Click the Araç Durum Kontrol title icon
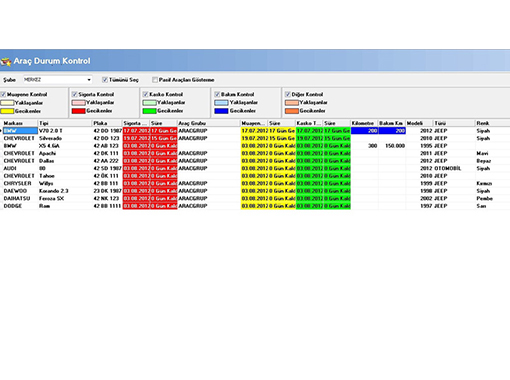This screenshot has height=380, width=510. [x=6, y=62]
